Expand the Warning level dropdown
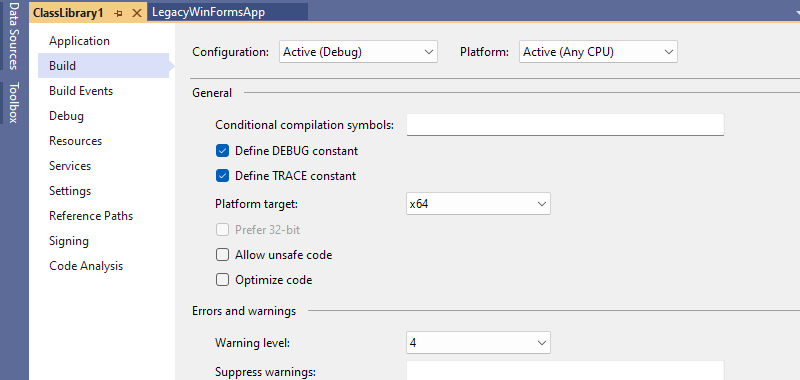 pos(478,343)
